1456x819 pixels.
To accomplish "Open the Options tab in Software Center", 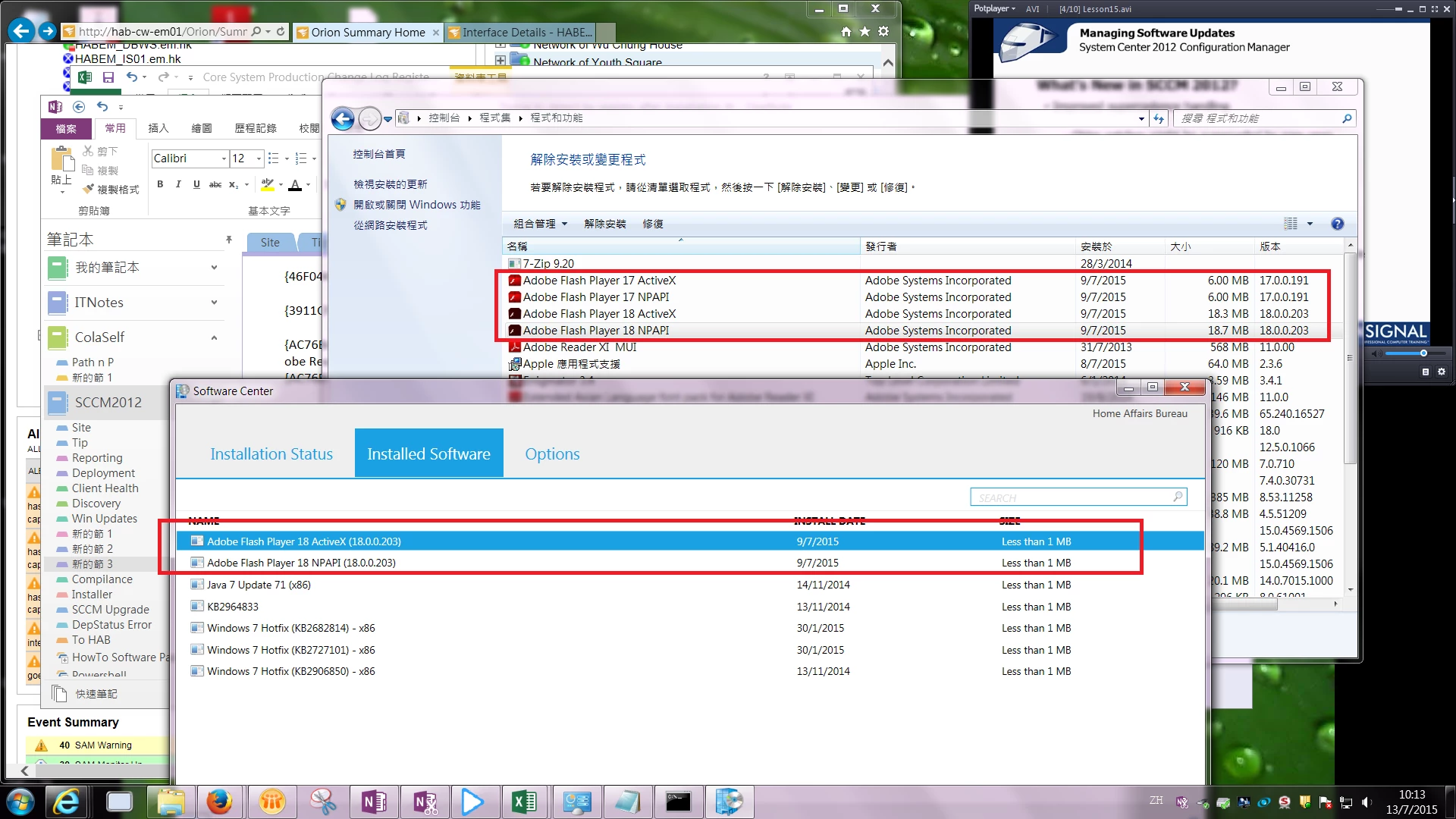I will (552, 453).
